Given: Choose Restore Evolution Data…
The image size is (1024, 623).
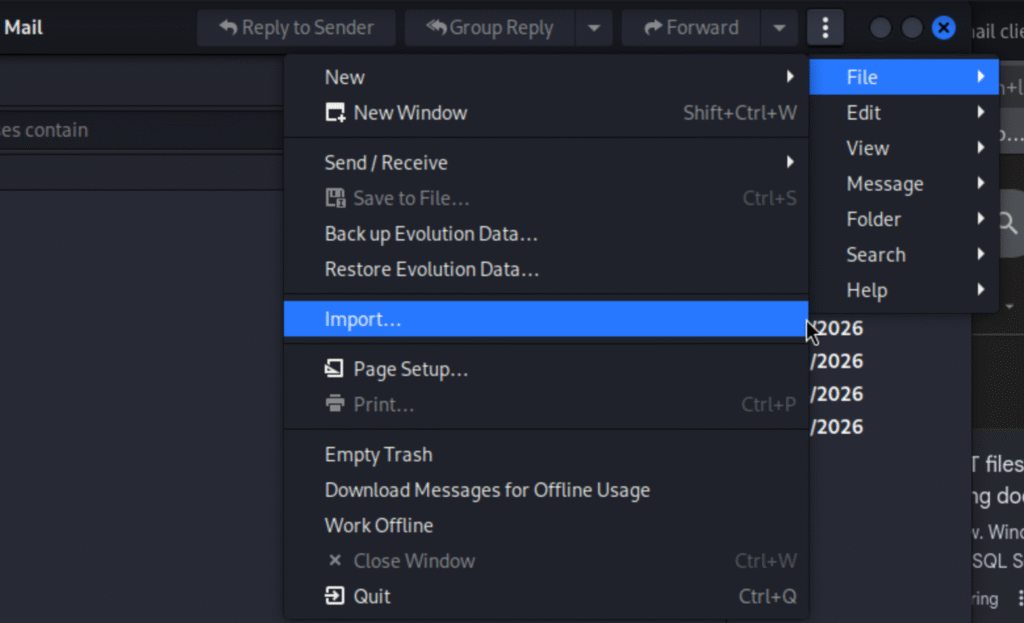Looking at the screenshot, I should (431, 270).
